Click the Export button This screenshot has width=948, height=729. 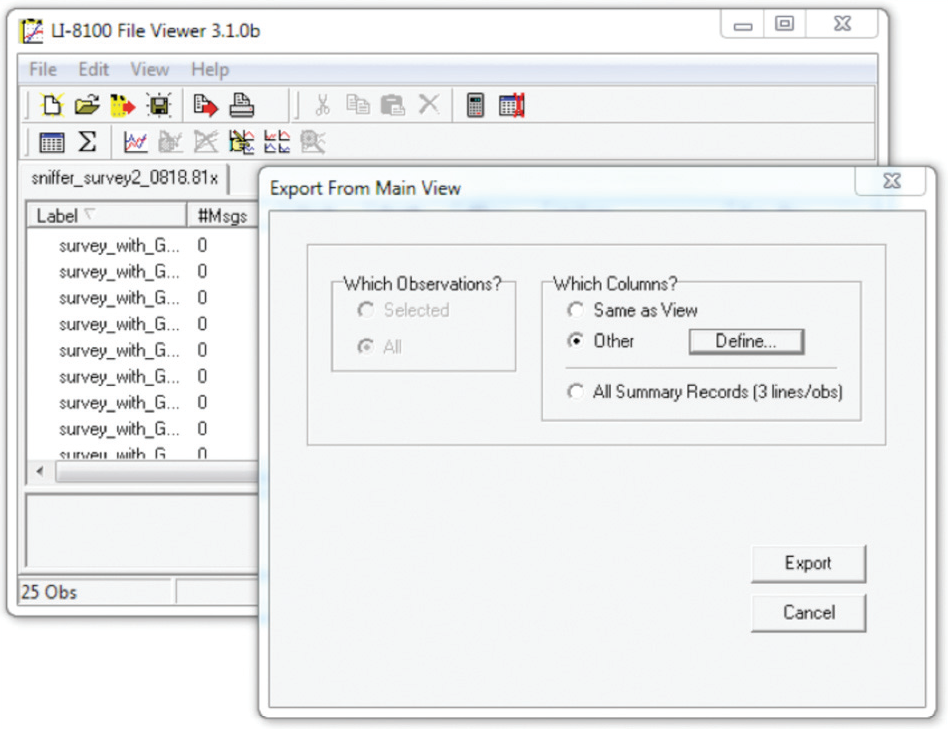pyautogui.click(x=808, y=563)
